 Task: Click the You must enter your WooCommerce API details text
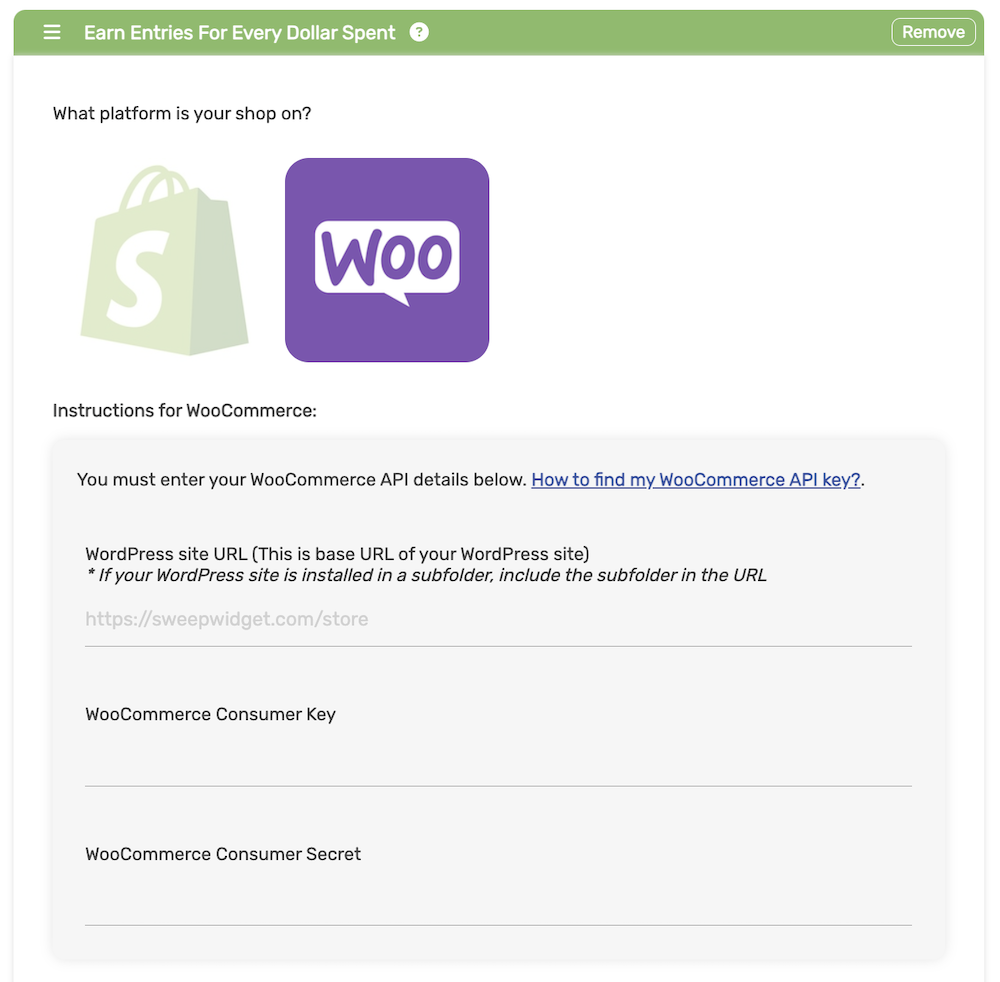[x=302, y=480]
